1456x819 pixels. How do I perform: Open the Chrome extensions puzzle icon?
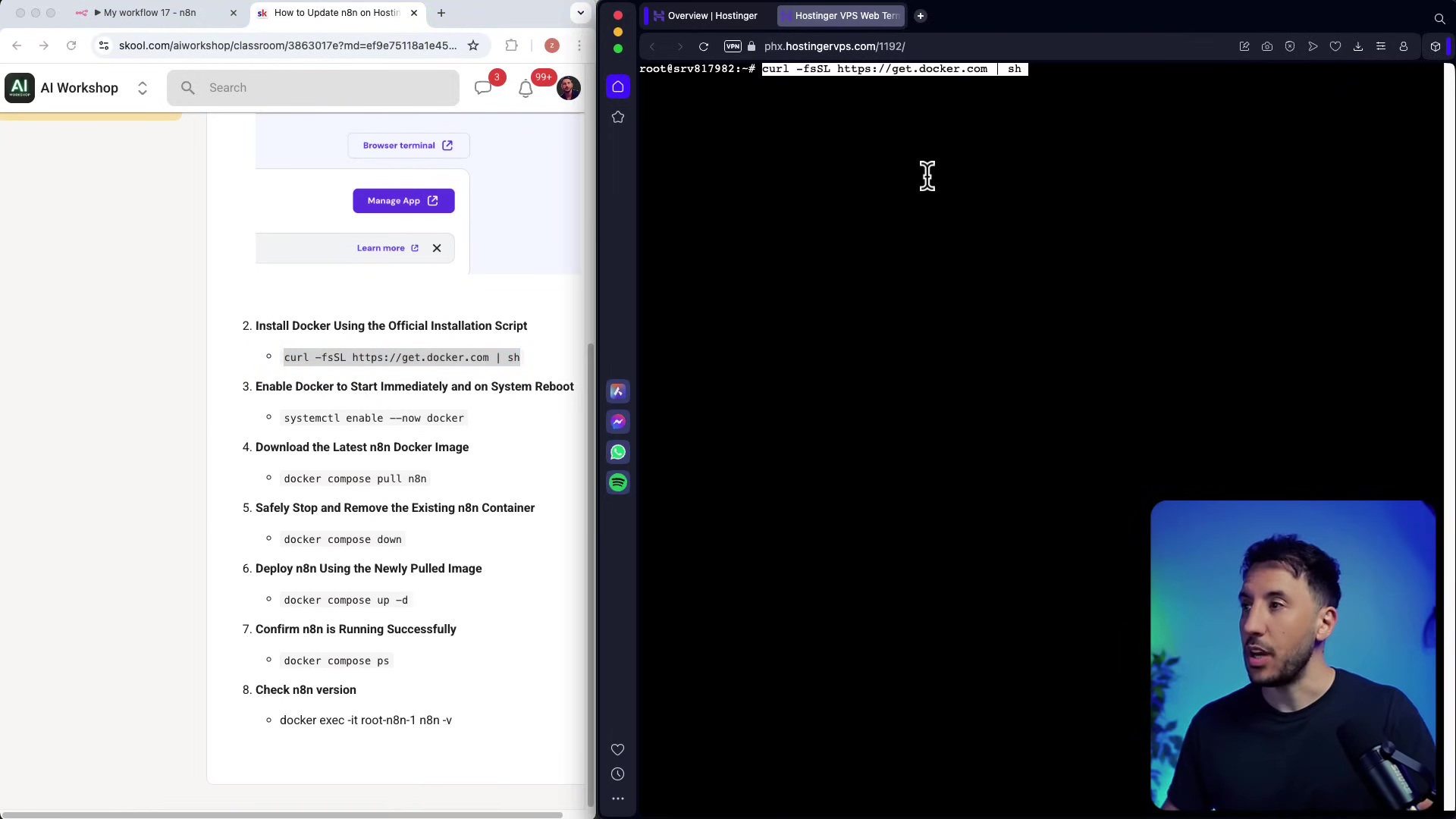(x=512, y=45)
